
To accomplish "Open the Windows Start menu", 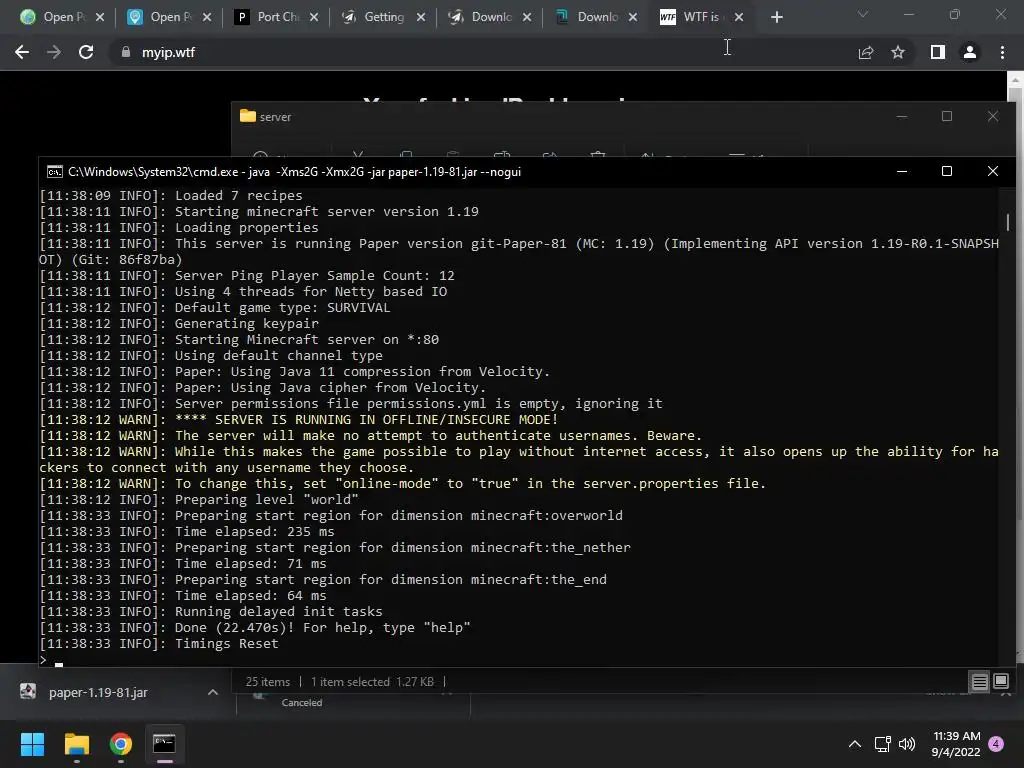I will click(x=33, y=744).
